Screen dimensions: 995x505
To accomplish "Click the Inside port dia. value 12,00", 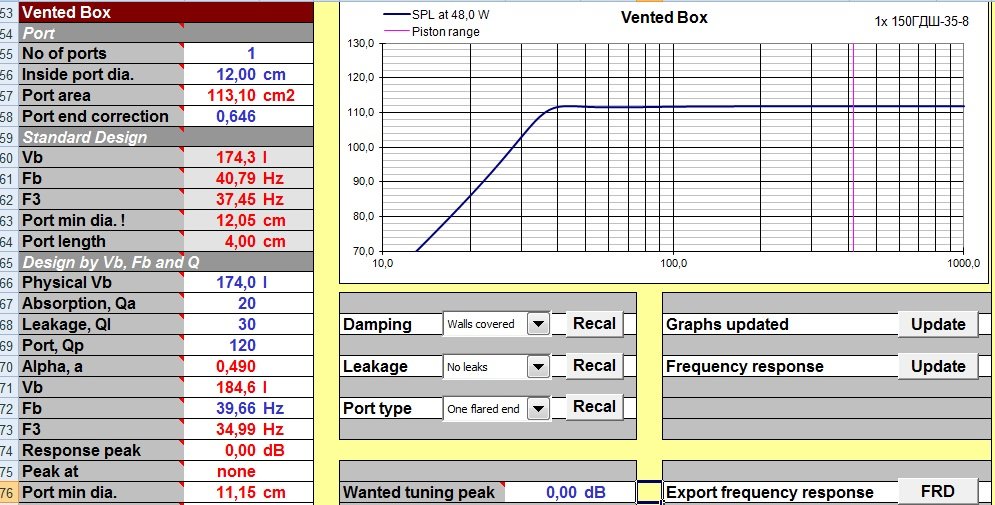I will [250, 75].
